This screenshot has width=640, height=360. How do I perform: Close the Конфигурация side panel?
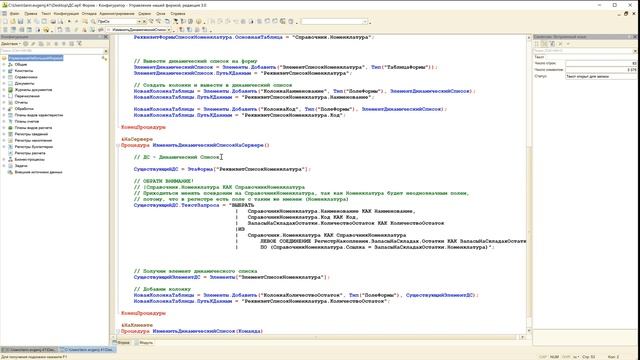[106, 37]
